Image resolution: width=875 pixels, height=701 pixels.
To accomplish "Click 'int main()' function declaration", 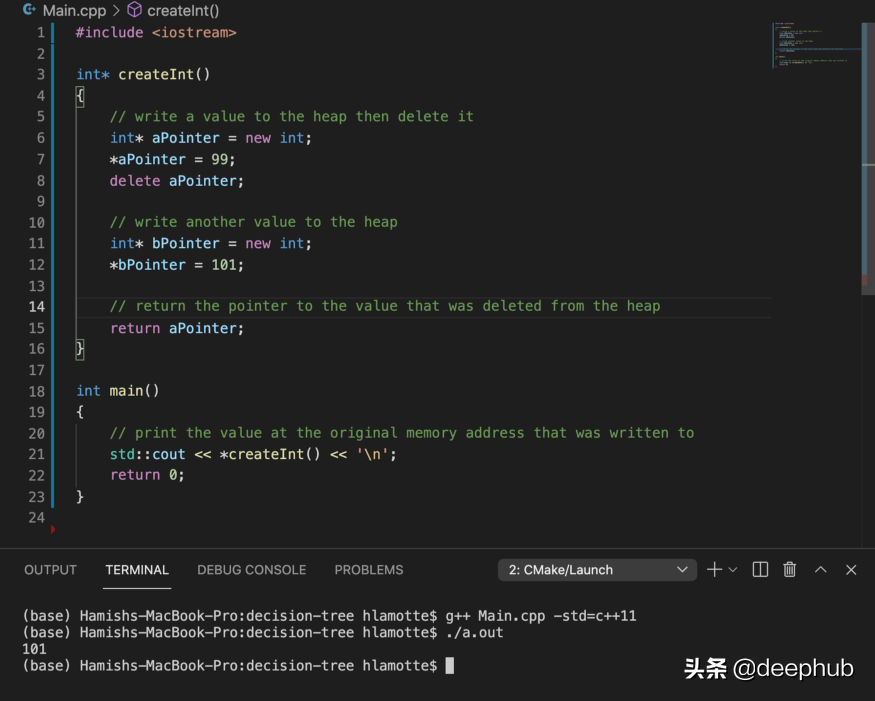I will [x=118, y=391].
